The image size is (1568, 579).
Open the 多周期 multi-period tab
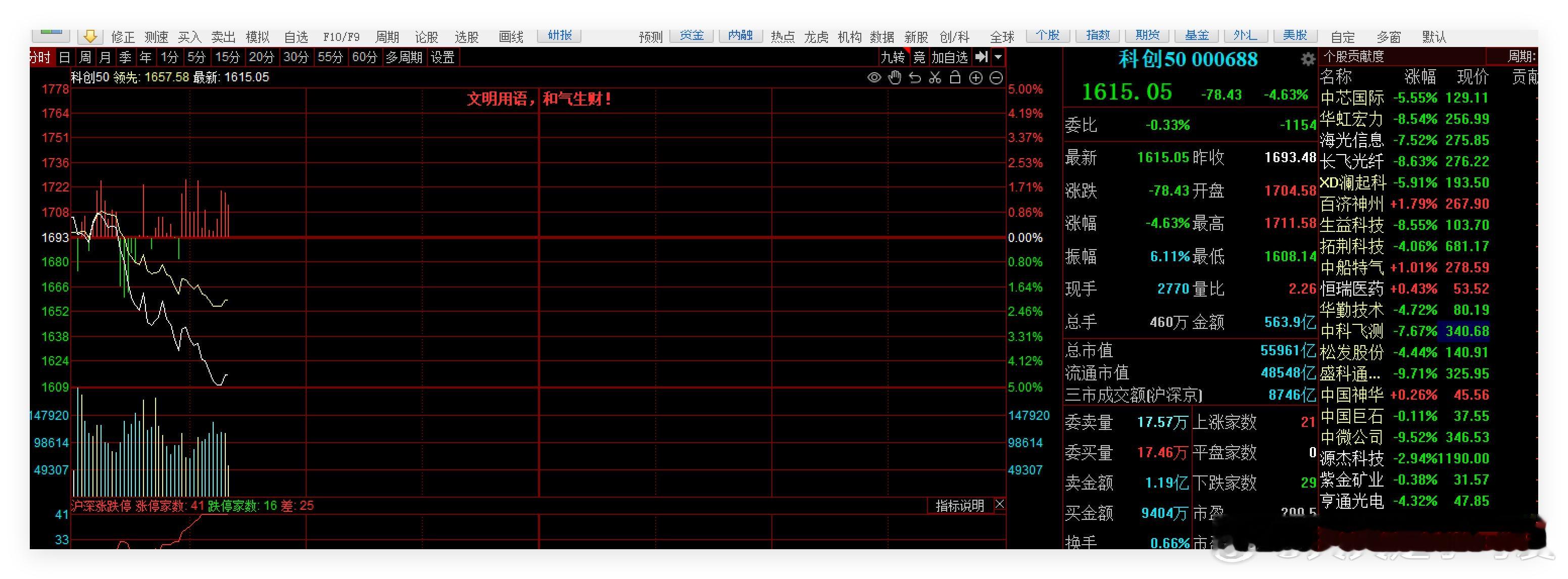[404, 57]
